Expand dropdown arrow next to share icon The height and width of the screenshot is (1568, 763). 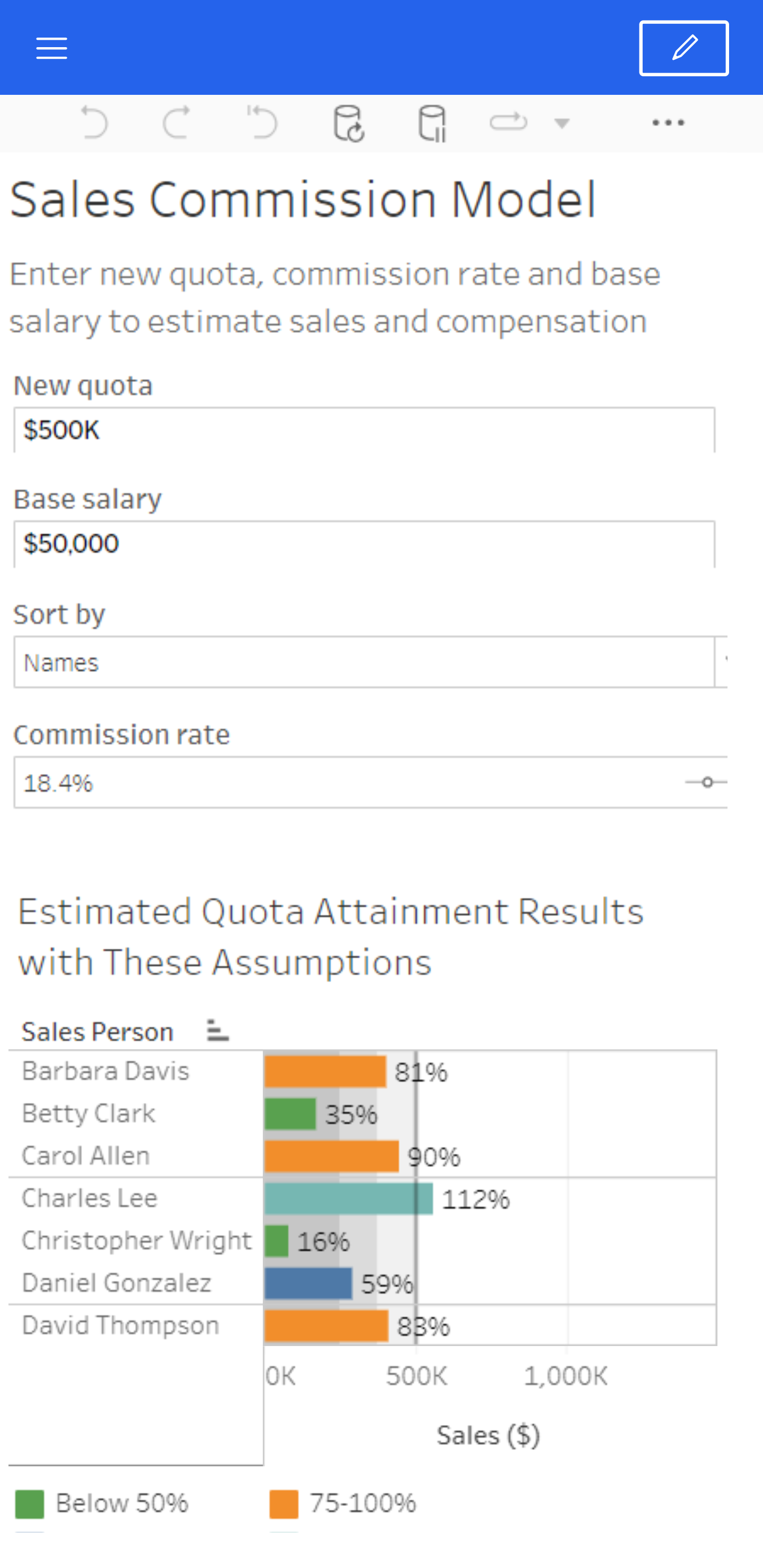point(562,123)
